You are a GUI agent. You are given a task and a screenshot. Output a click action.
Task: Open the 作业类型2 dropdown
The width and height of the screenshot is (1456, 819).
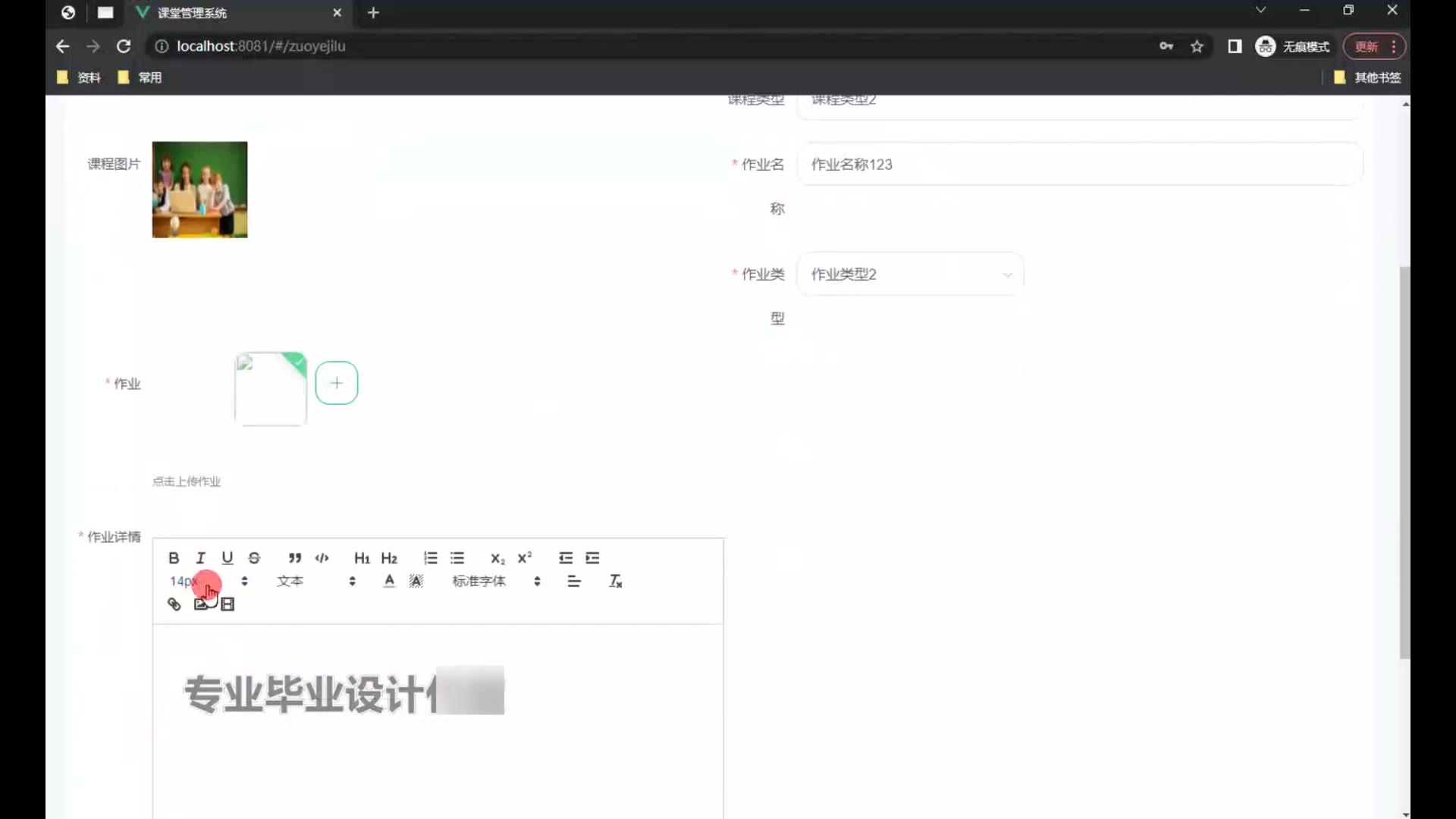click(x=910, y=274)
